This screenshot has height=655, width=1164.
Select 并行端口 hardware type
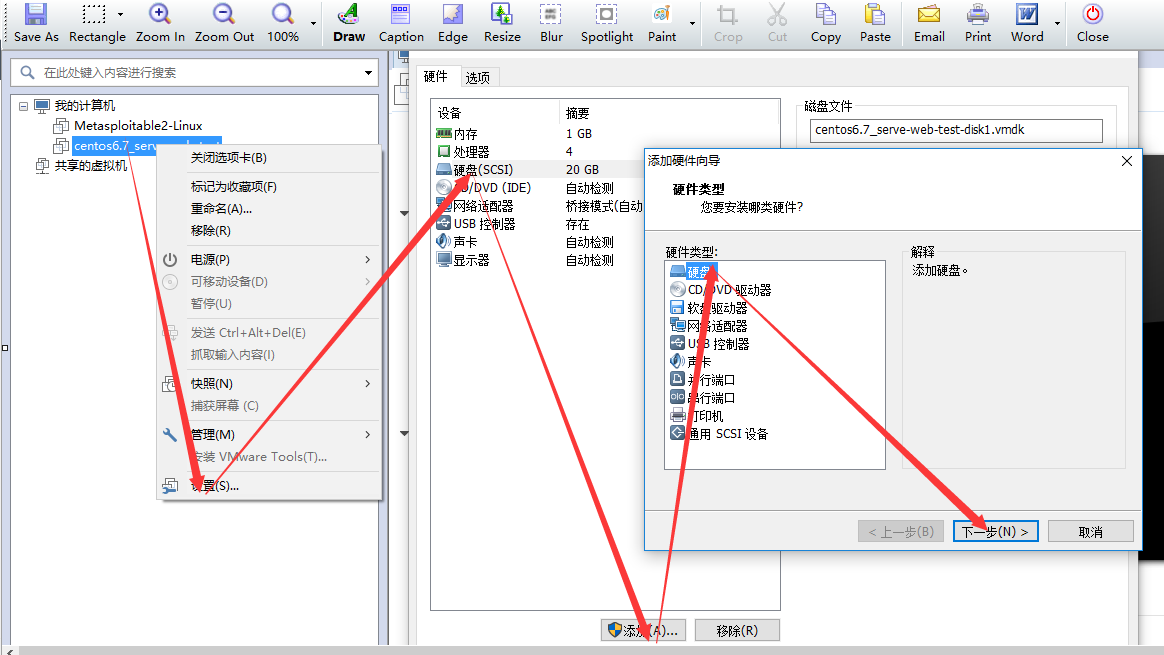[702, 380]
